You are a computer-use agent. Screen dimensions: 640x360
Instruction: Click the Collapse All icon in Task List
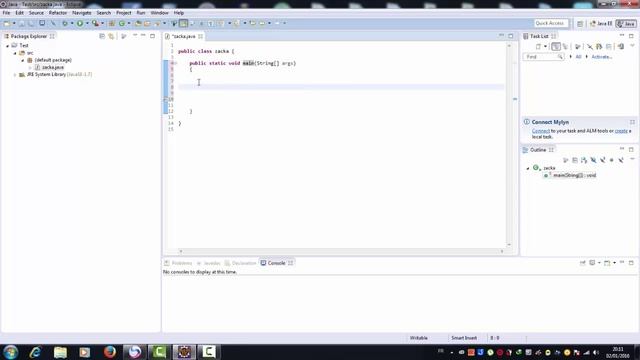[x=609, y=47]
